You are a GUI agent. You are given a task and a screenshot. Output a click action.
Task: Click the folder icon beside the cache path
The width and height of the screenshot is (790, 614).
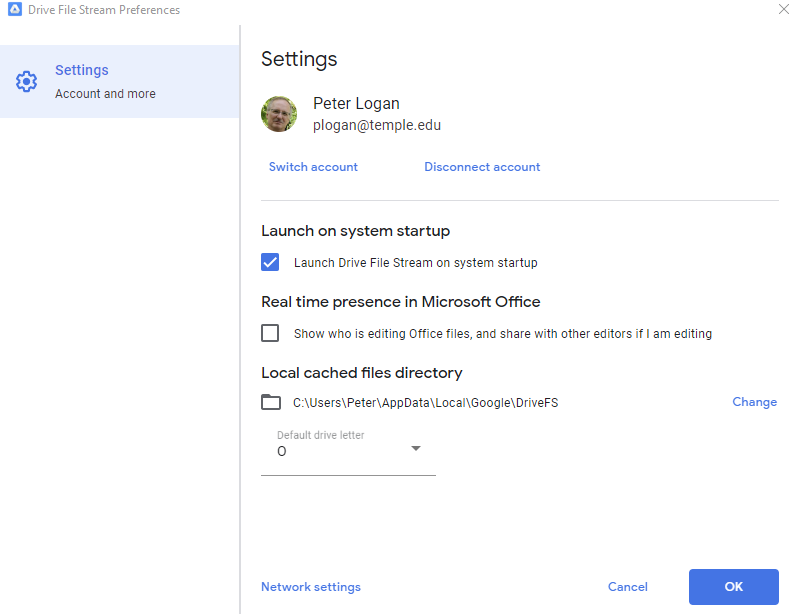[271, 402]
